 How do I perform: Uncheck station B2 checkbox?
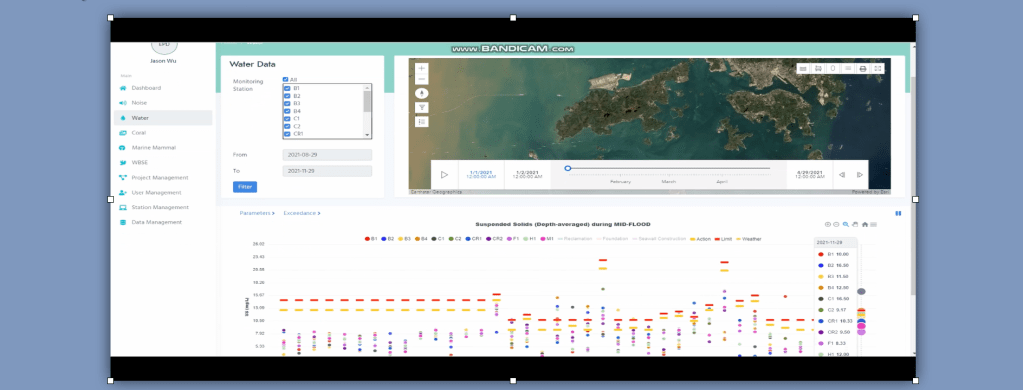click(x=288, y=96)
